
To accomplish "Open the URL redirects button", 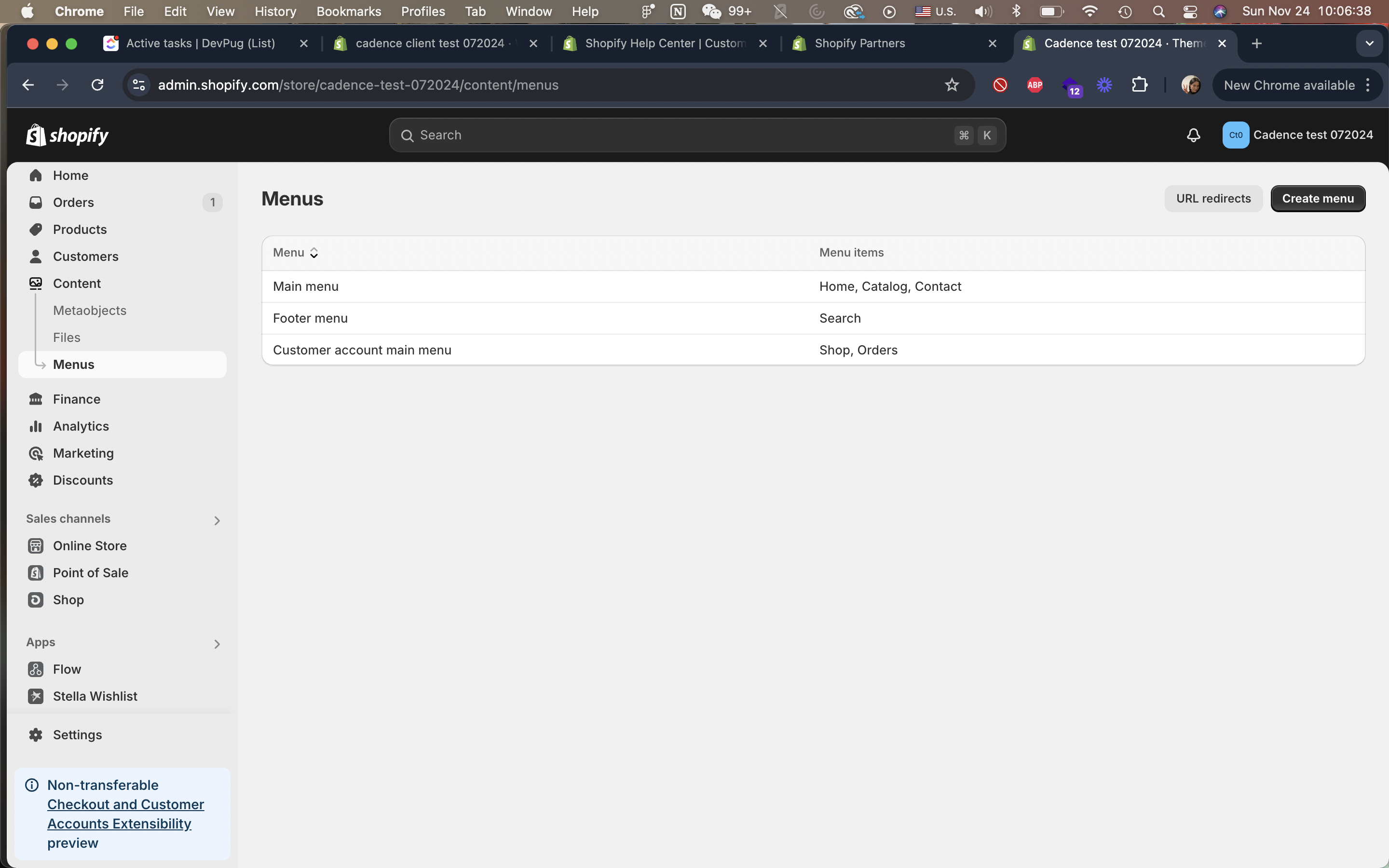I will coord(1213,199).
